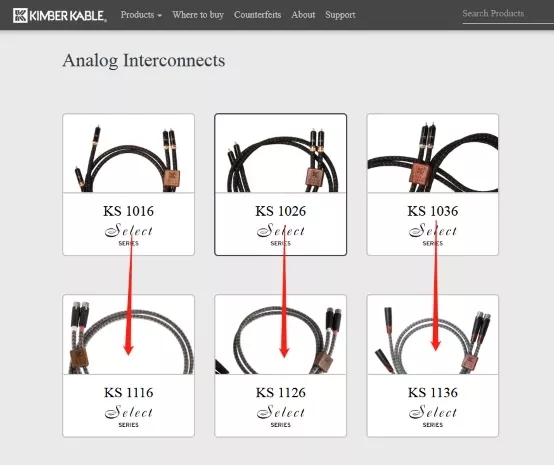Click Select Series logo under KS 1036

point(433,234)
